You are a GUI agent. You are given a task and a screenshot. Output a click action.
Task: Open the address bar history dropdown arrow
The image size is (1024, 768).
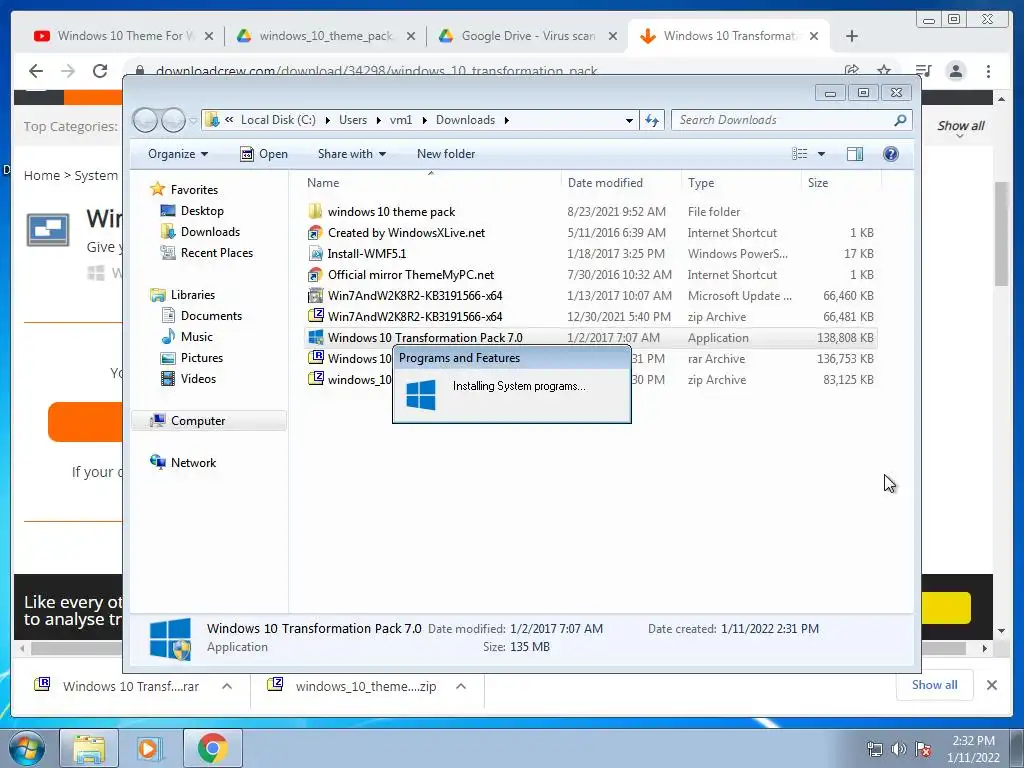tap(629, 120)
